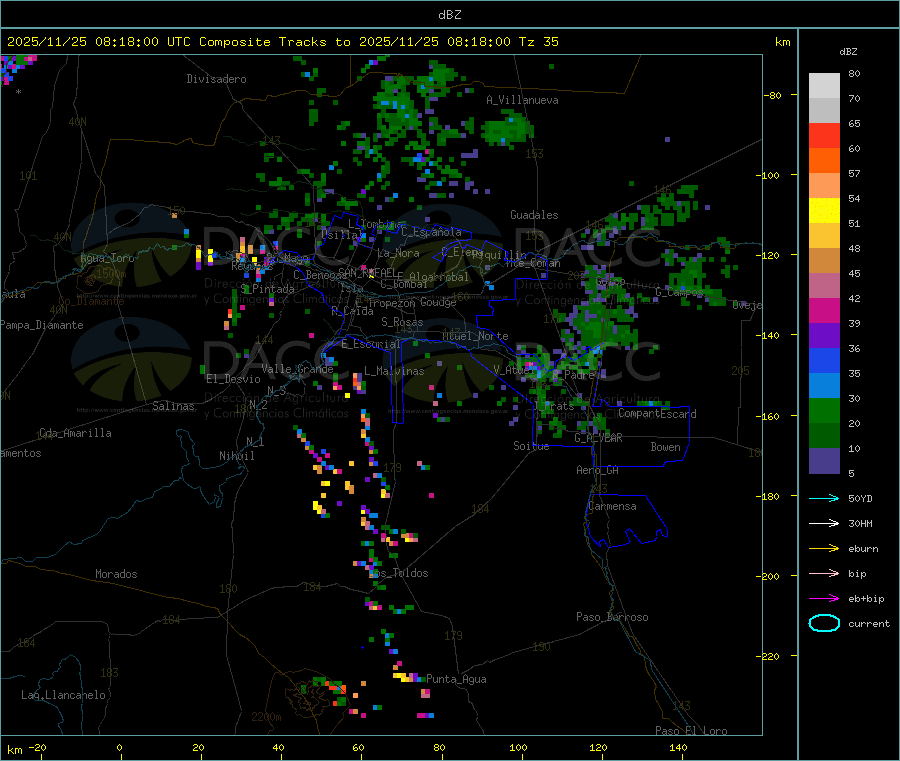The height and width of the screenshot is (761, 900).
Task: Select the red 60 dBZ color swatch
Action: pyautogui.click(x=824, y=135)
